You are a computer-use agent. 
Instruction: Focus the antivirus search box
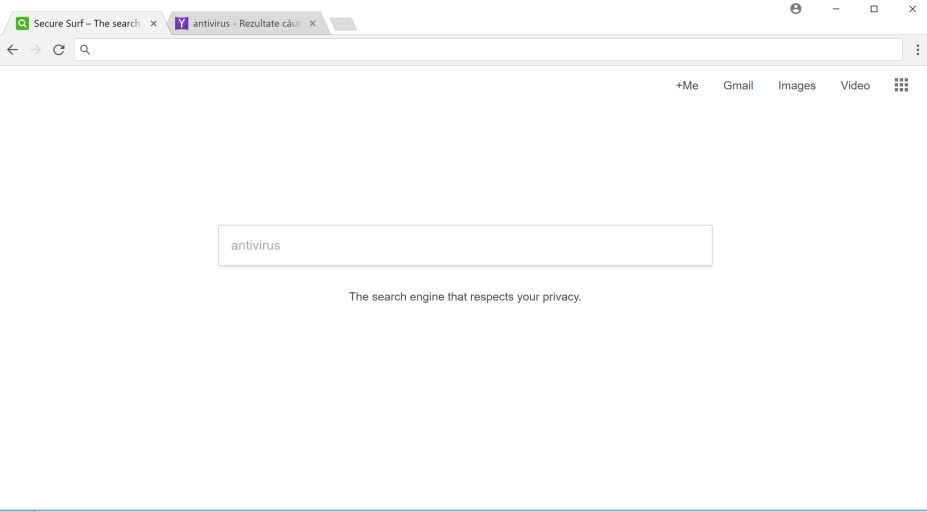[x=465, y=245]
